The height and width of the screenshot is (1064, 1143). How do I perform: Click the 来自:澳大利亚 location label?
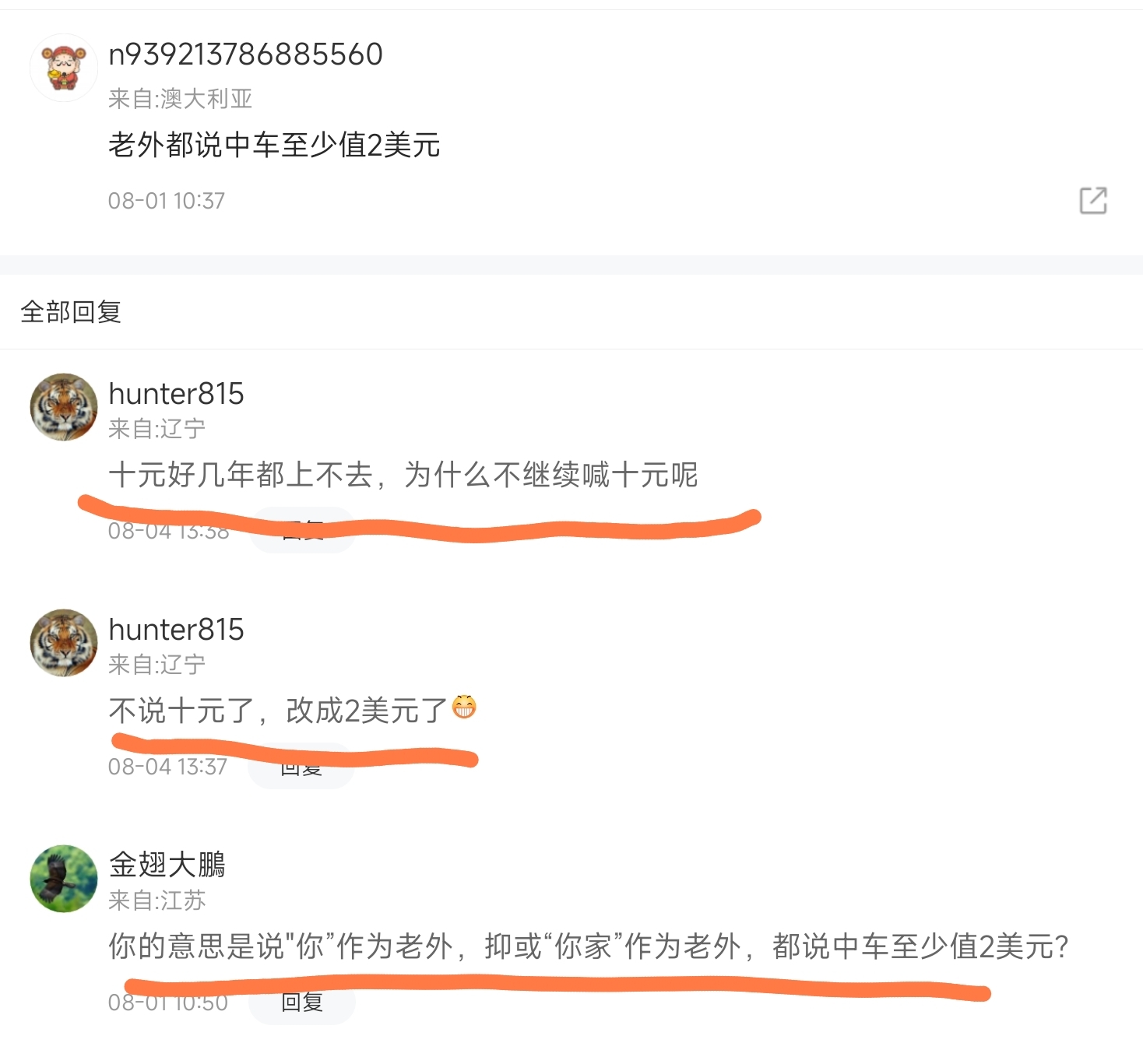(x=181, y=99)
